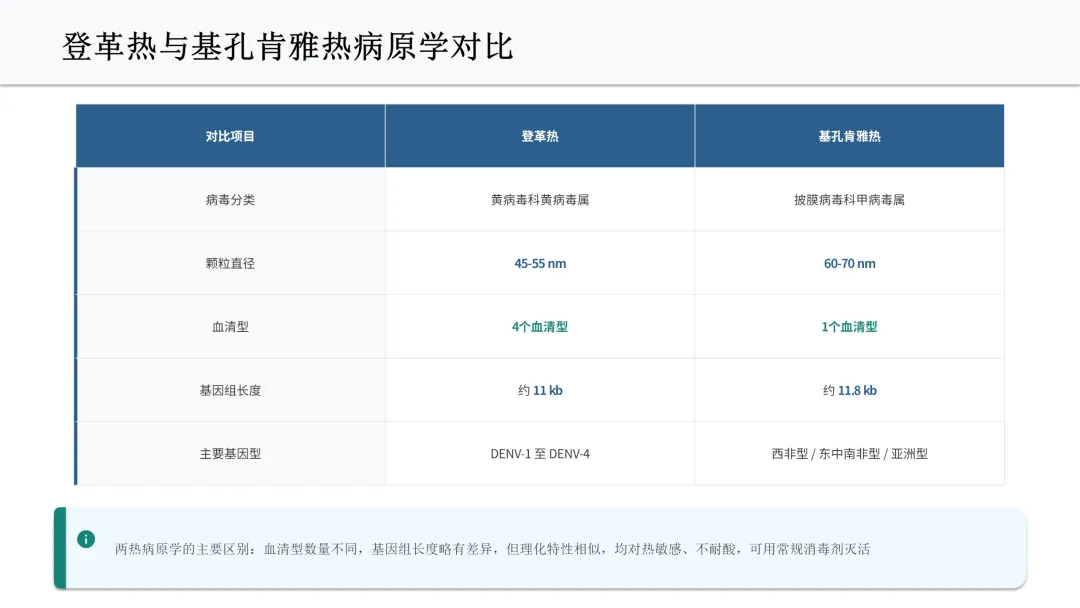Click the DENV-1 至 DENV-4 cell

(540, 454)
